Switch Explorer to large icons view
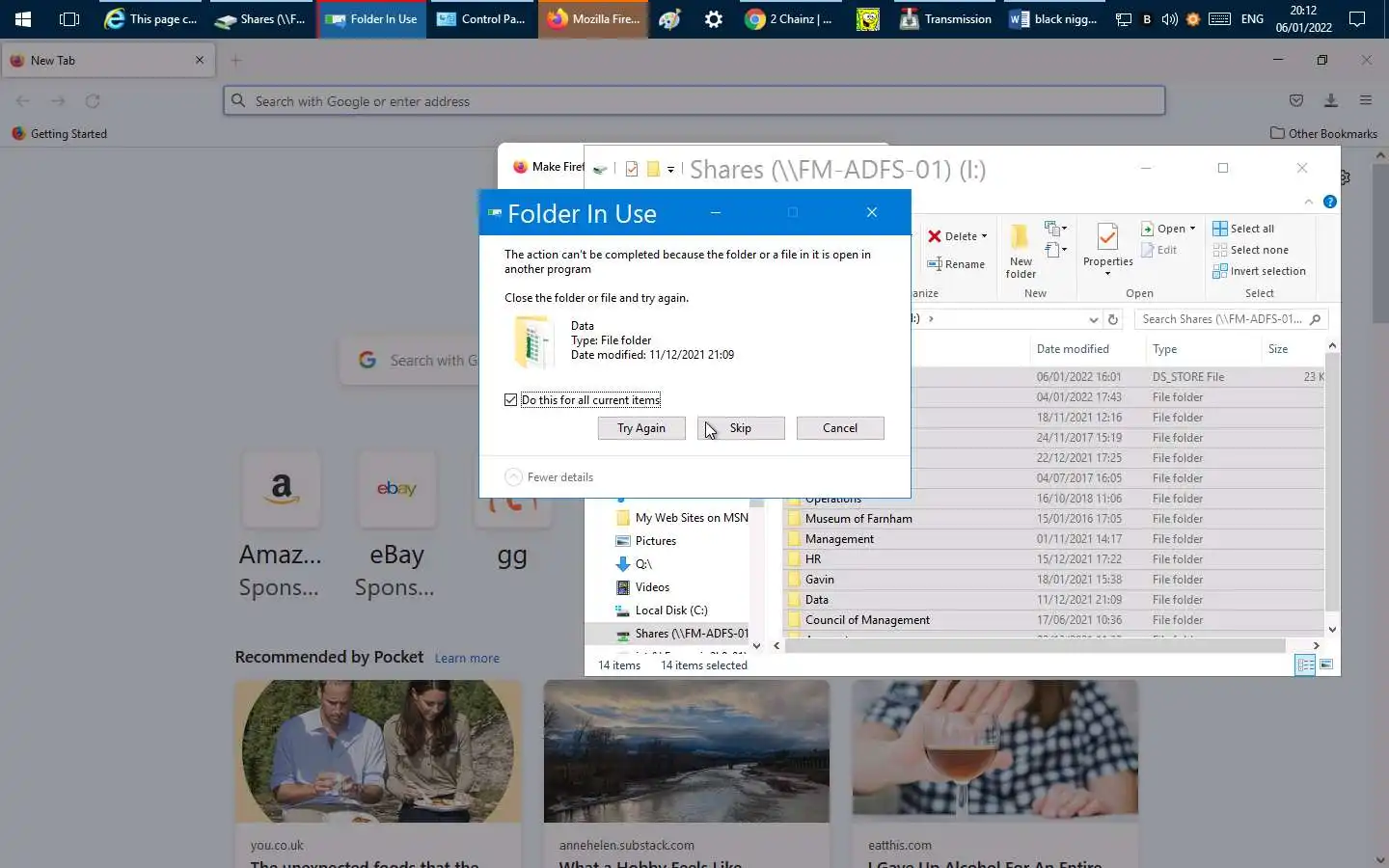 pyautogui.click(x=1326, y=665)
